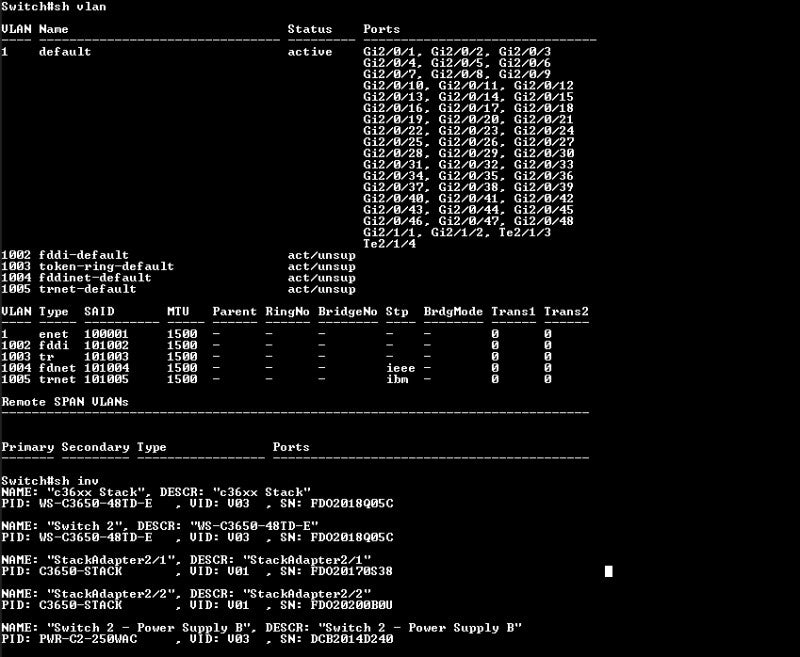Click the 'ieee' Stp value

pyautogui.click(x=401, y=368)
